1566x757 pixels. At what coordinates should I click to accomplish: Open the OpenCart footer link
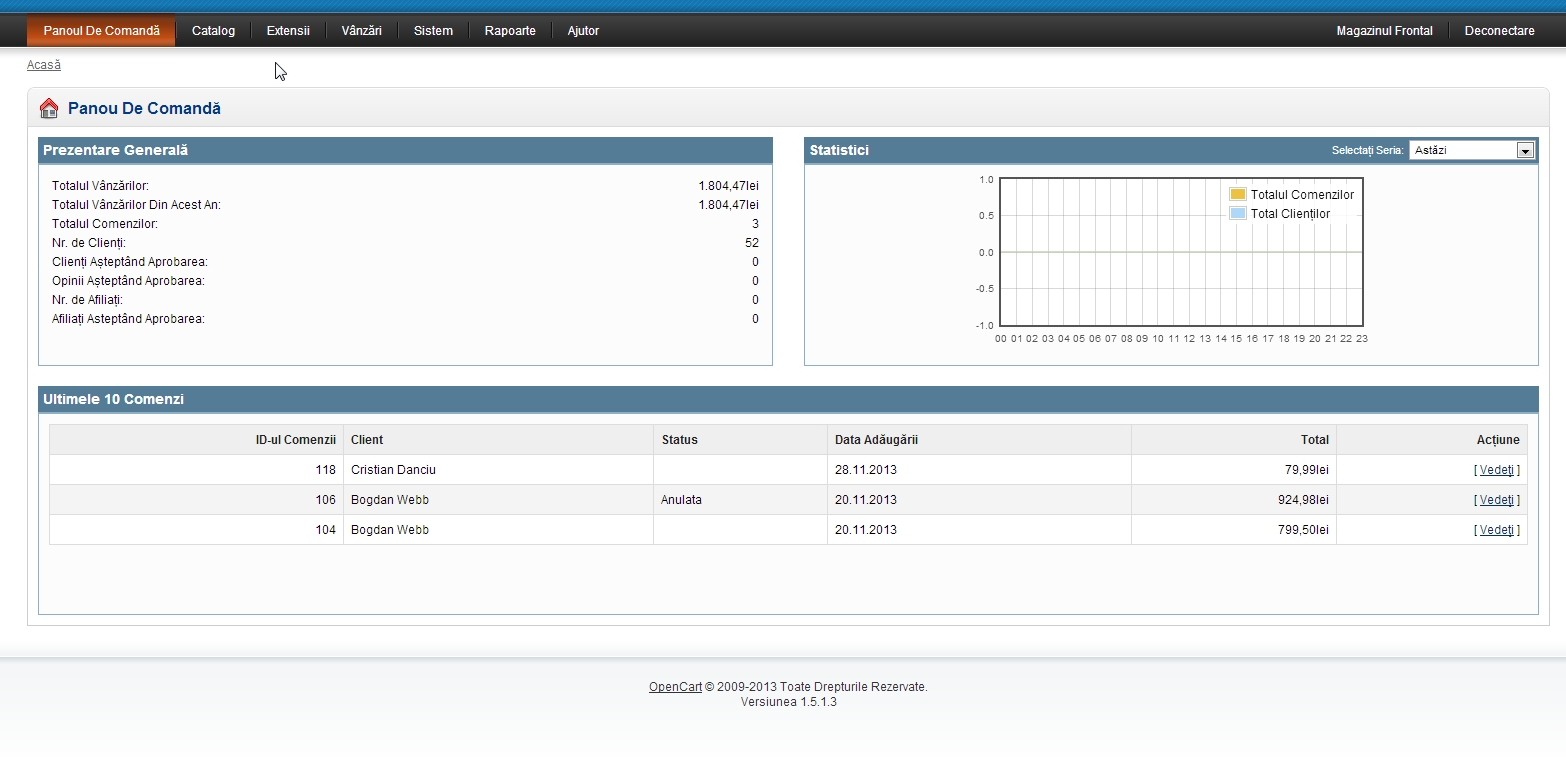pos(675,687)
